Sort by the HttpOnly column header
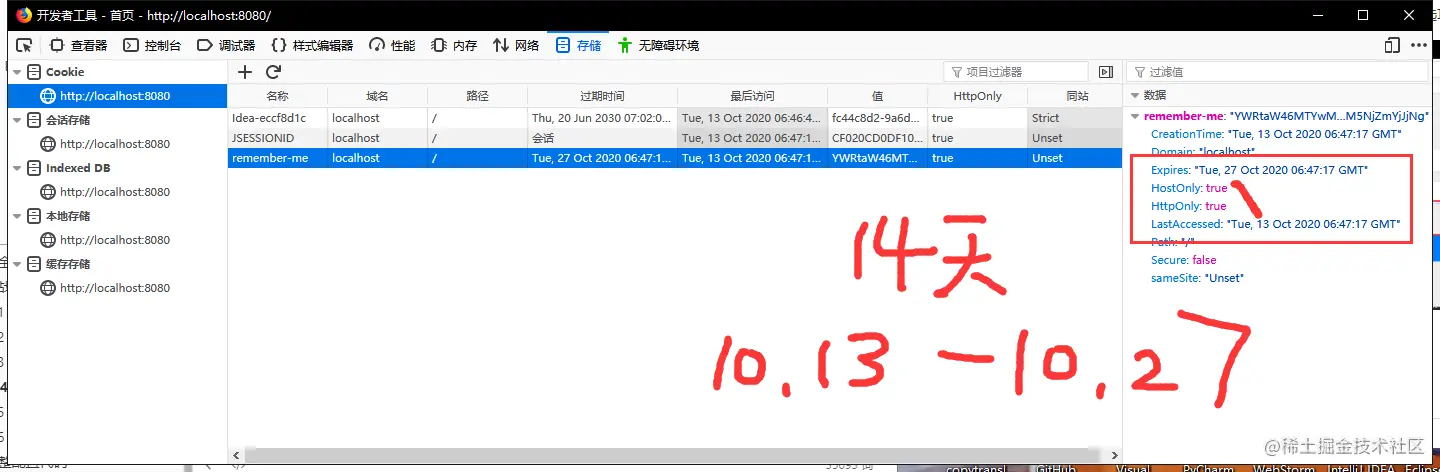 coord(977,96)
